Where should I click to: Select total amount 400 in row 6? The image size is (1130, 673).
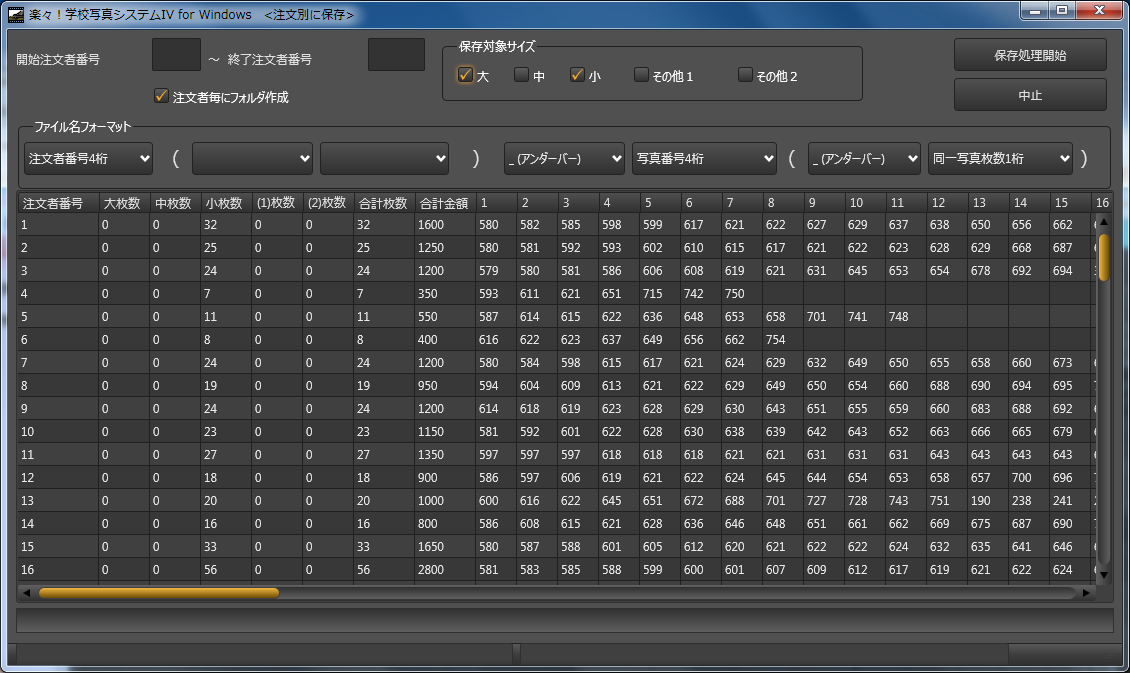pyautogui.click(x=445, y=340)
